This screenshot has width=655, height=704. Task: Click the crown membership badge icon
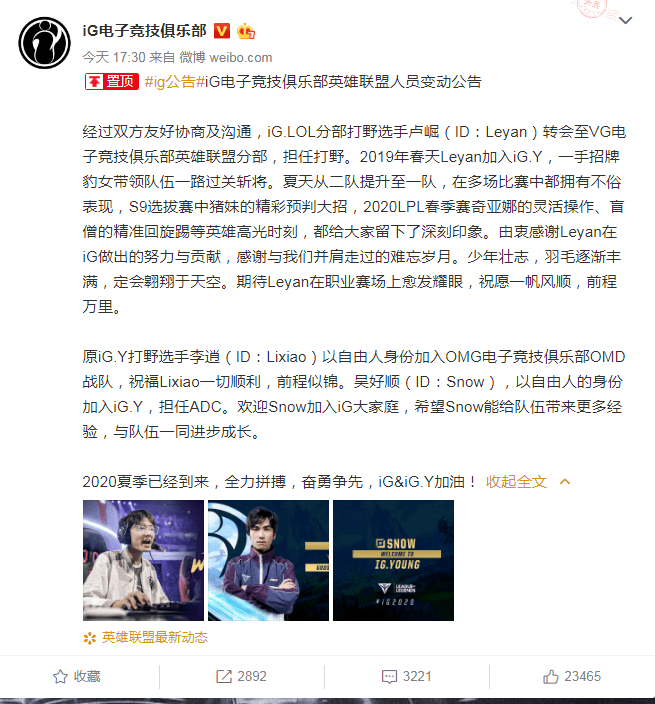click(x=246, y=31)
